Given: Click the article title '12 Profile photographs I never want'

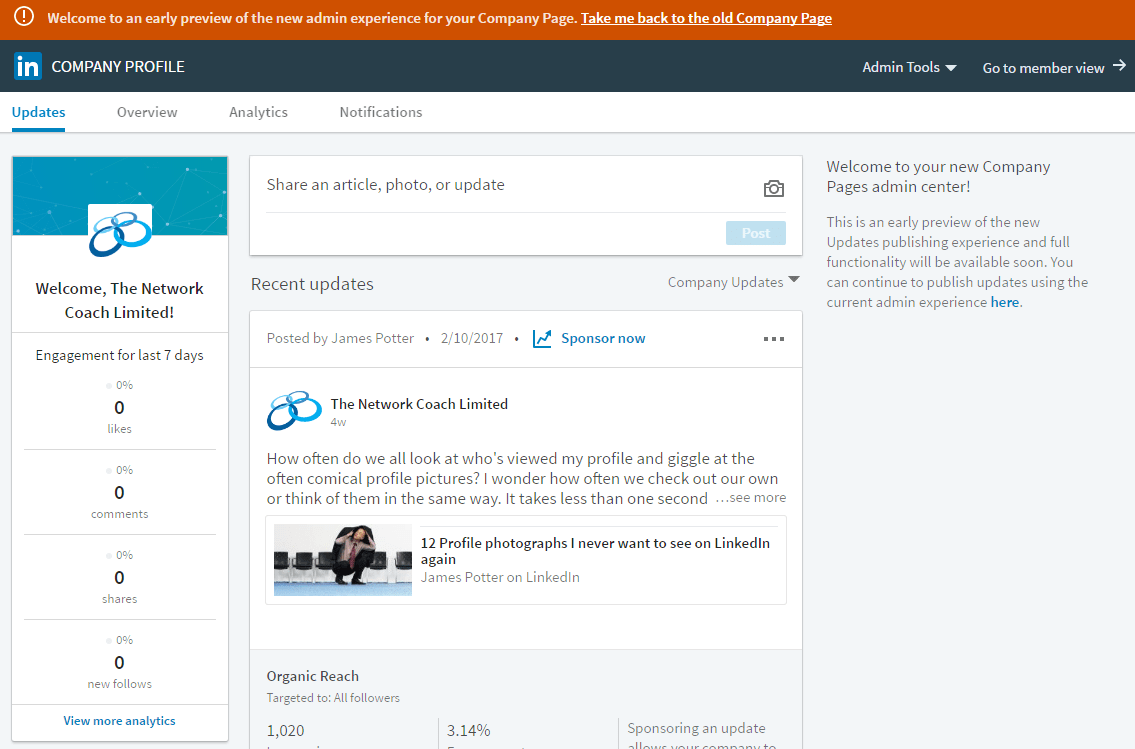Looking at the screenshot, I should 595,551.
